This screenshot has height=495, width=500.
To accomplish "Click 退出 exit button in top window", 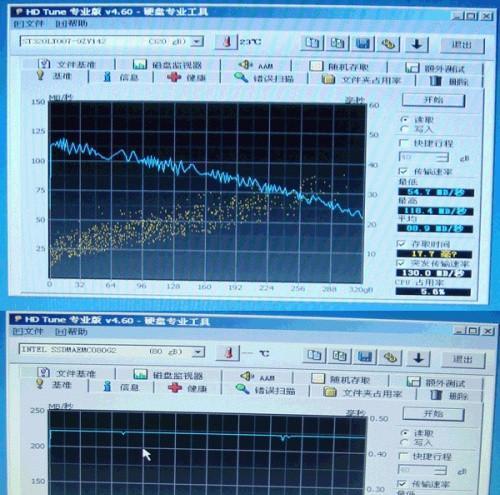I will click(462, 45).
